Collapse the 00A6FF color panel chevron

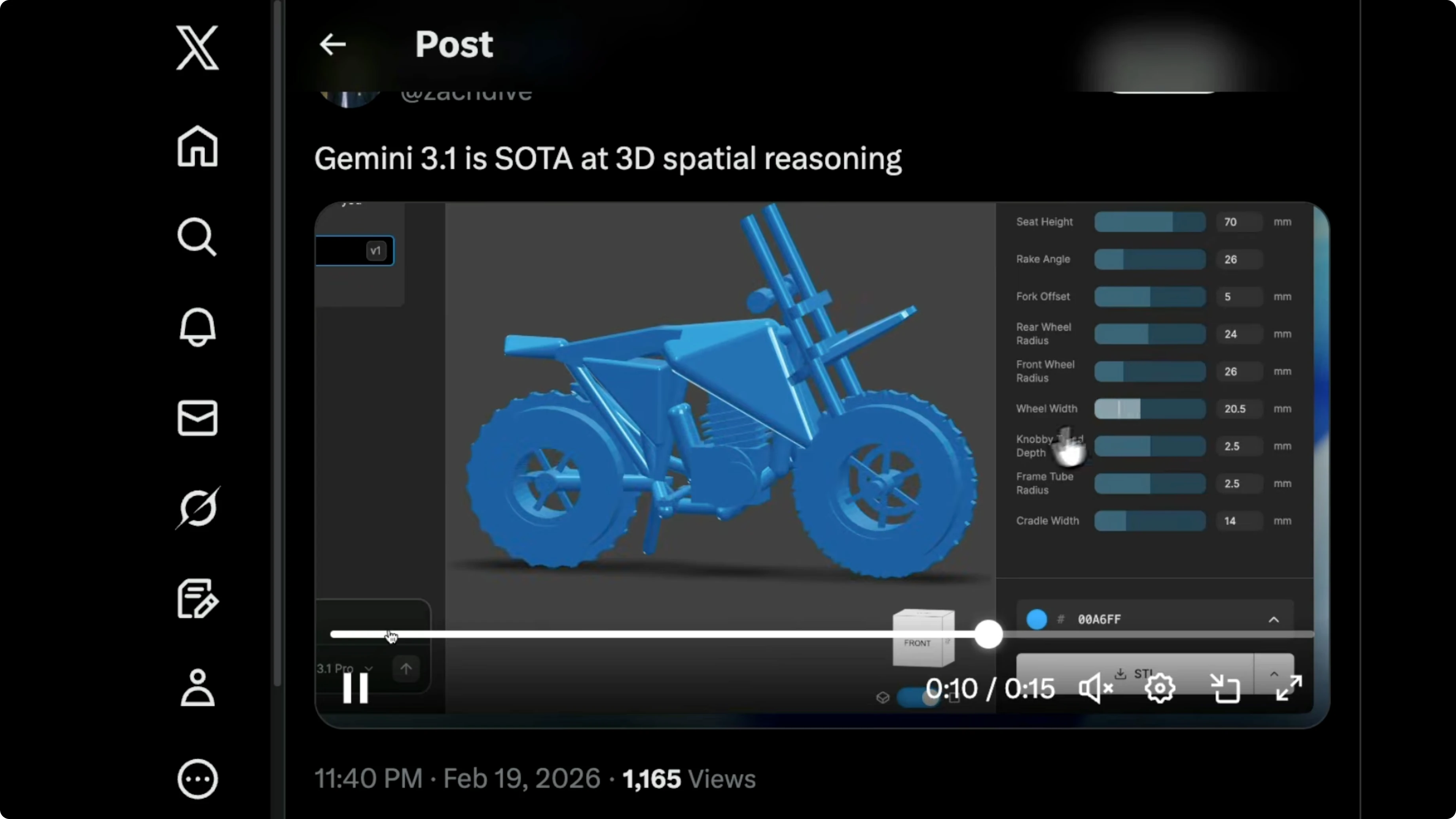(x=1274, y=619)
